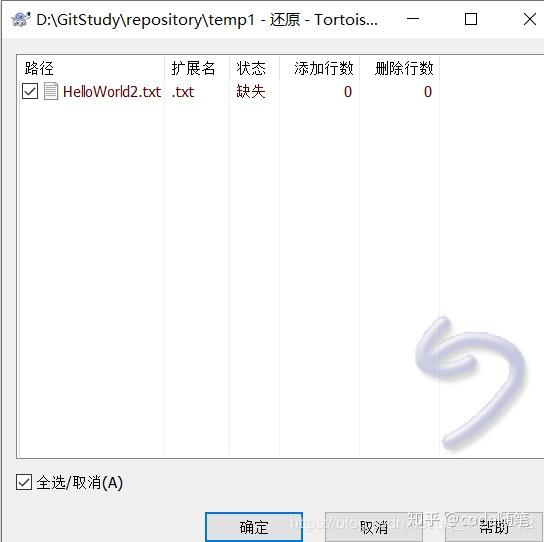Select the HelloWorld2.txt file name

point(112,92)
